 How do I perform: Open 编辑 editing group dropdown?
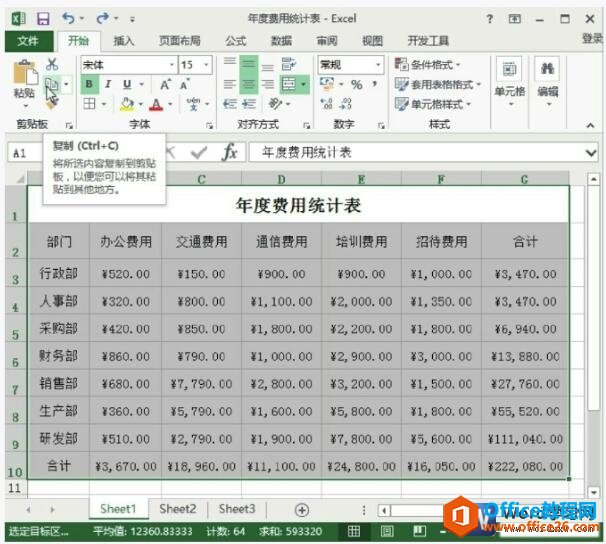coord(548,82)
